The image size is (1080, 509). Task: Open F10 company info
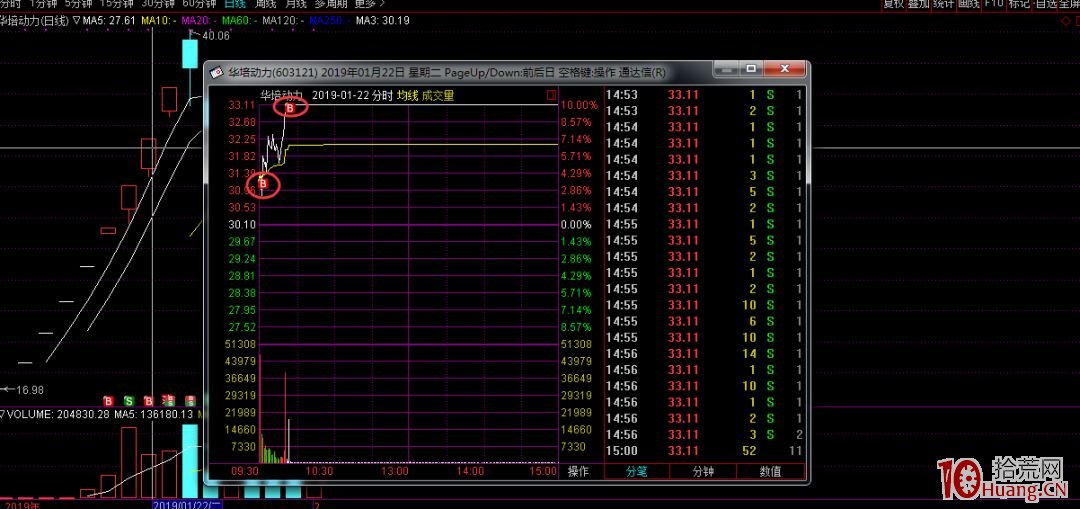pyautogui.click(x=993, y=4)
